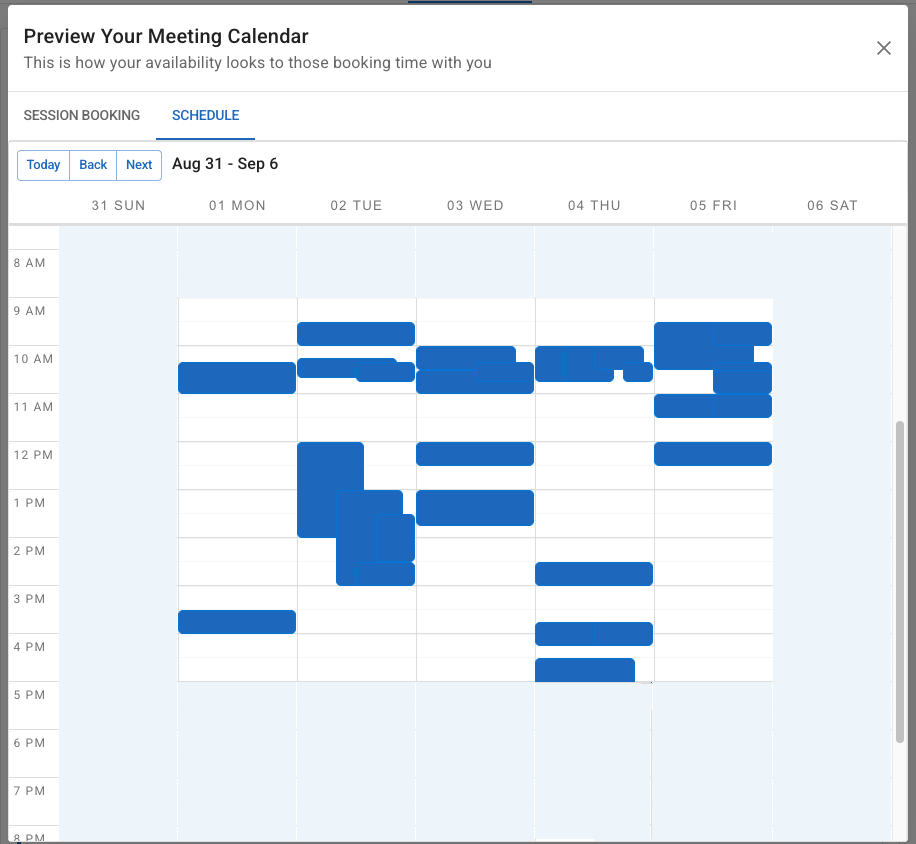Image resolution: width=916 pixels, height=844 pixels.
Task: Click the 03 WED day header
Action: coord(475,206)
